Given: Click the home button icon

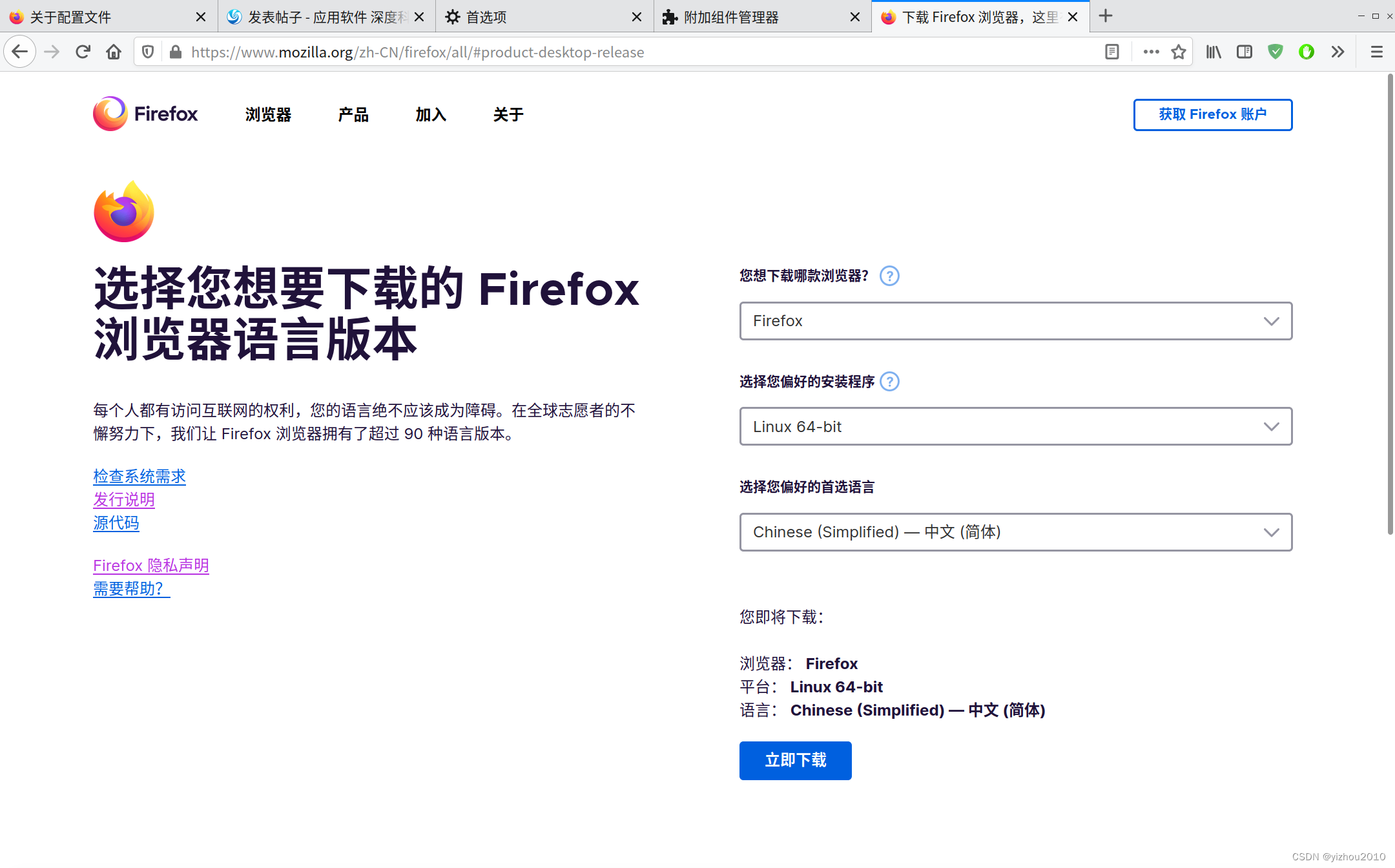Looking at the screenshot, I should [x=114, y=52].
